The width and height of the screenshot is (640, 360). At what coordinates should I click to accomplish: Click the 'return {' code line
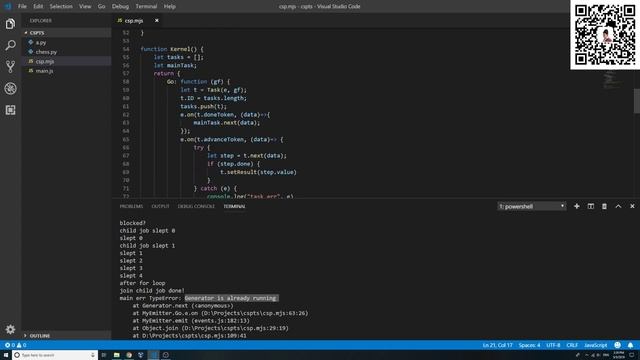click(x=167, y=73)
